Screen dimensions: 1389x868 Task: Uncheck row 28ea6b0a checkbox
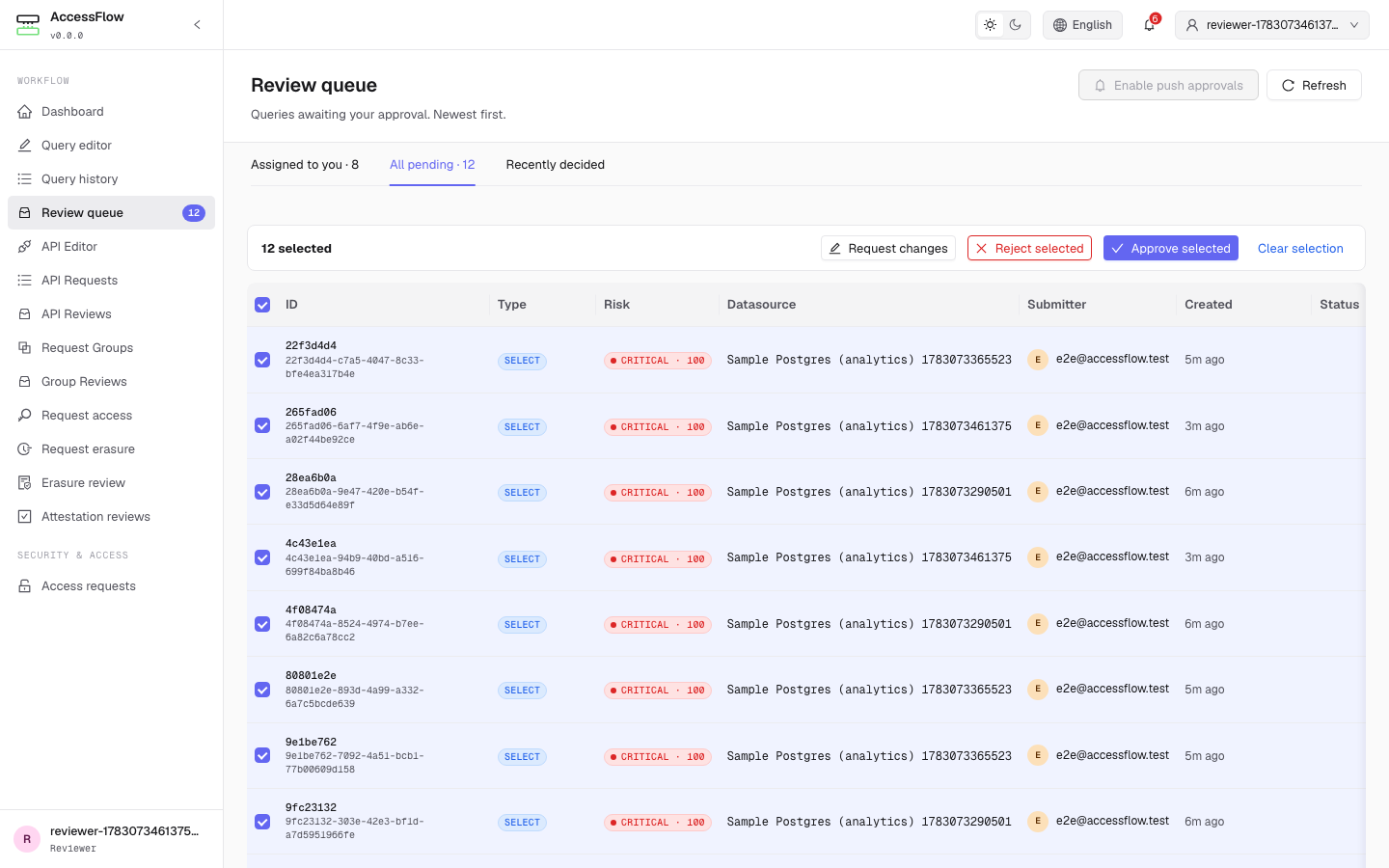[x=262, y=492]
